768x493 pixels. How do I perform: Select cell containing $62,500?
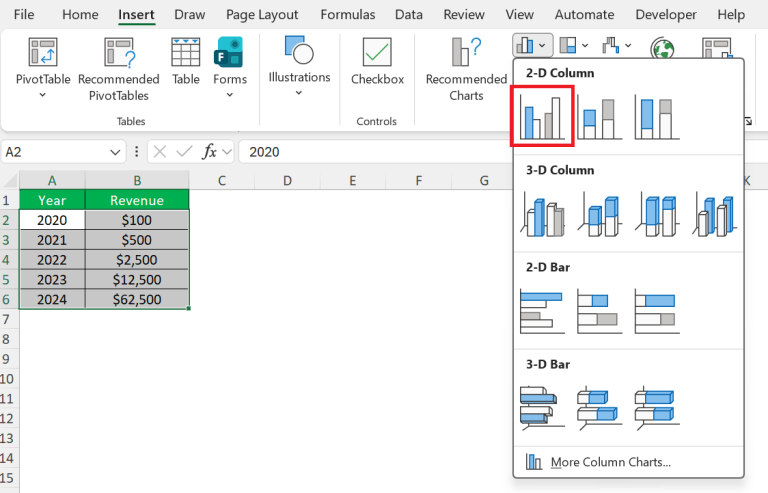click(x=137, y=299)
